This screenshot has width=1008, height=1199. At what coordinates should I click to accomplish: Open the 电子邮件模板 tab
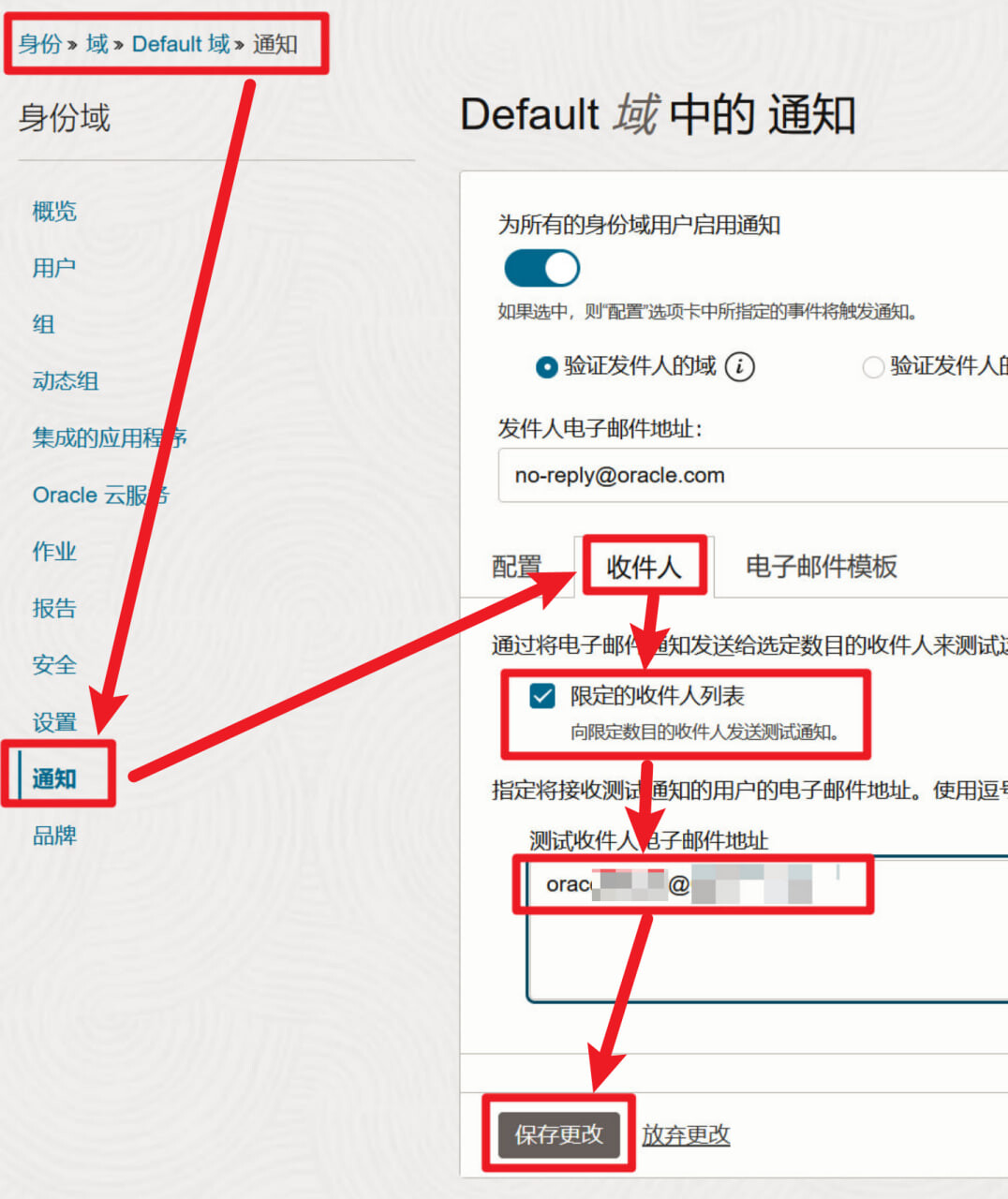(x=821, y=567)
